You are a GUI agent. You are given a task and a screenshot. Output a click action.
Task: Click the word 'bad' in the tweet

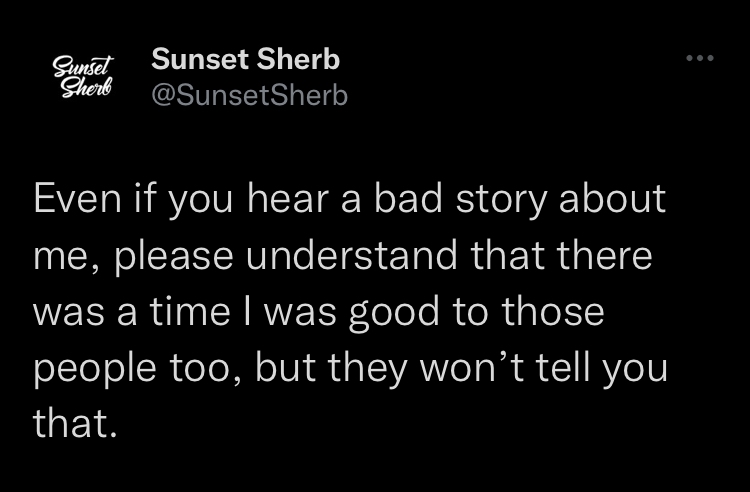(x=408, y=198)
